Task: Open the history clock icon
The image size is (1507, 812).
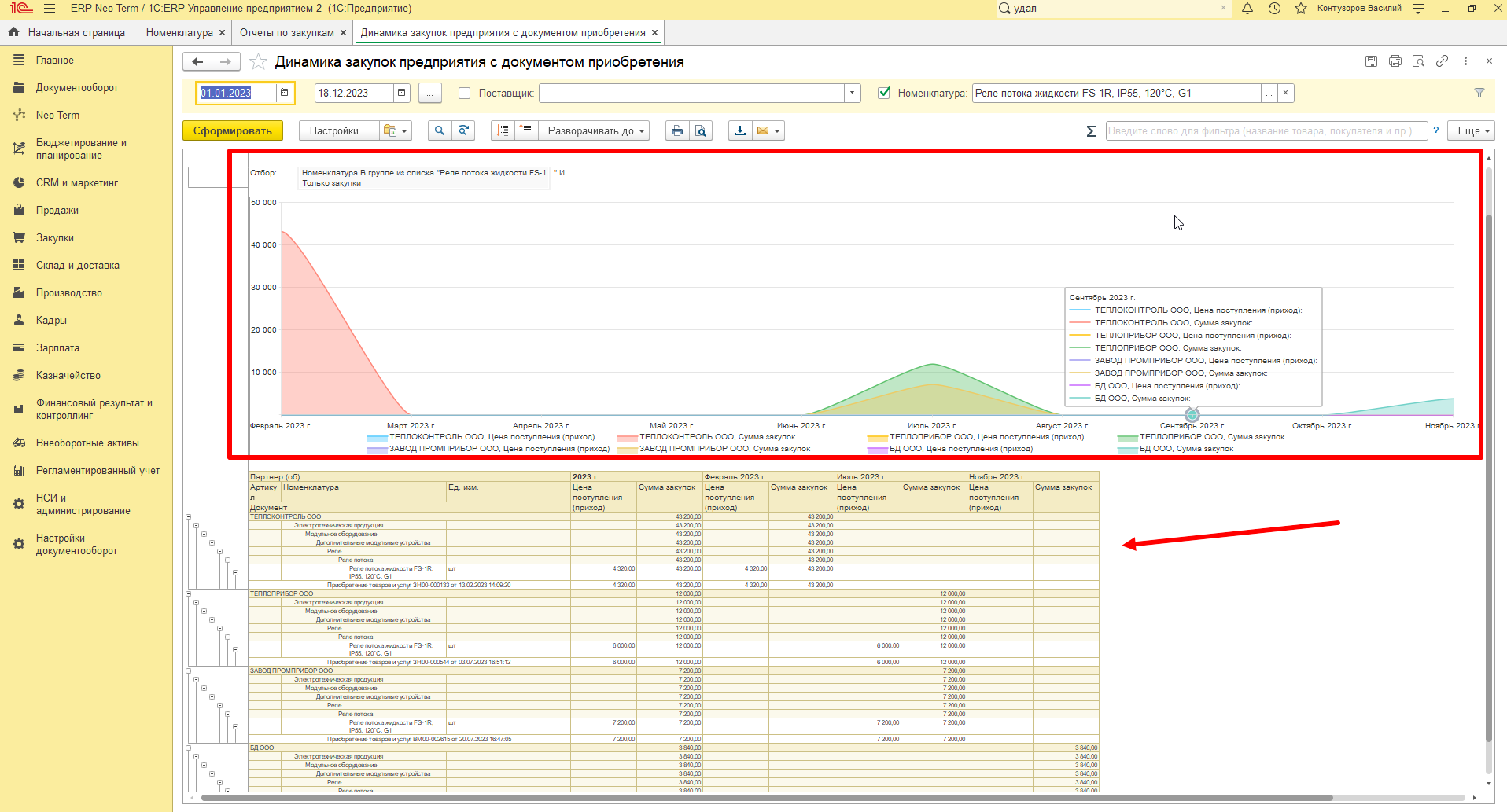Action: (1274, 9)
